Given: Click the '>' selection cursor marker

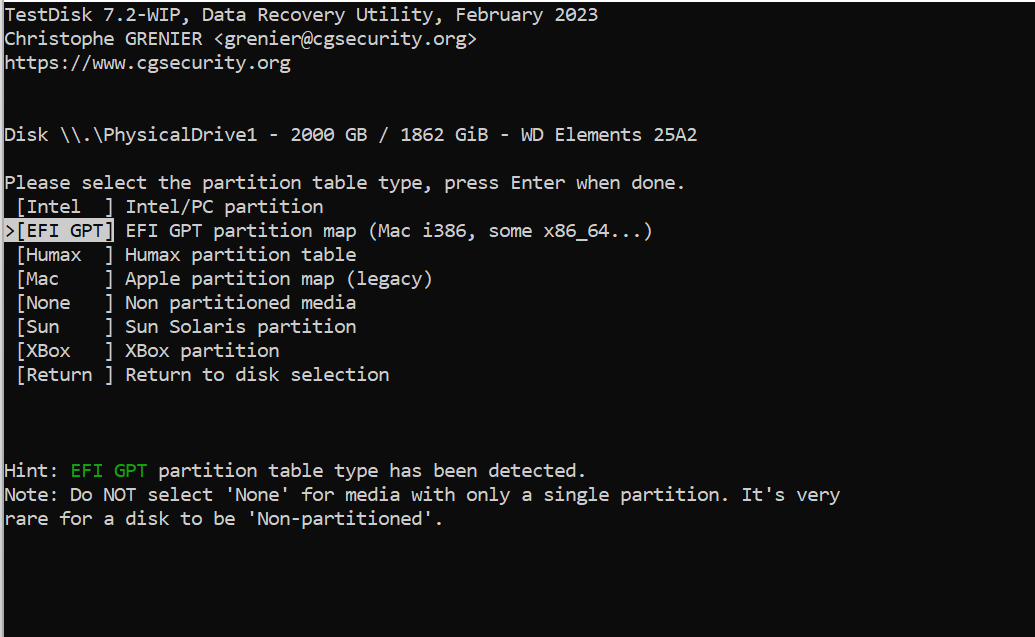Looking at the screenshot, I should 10,231.
